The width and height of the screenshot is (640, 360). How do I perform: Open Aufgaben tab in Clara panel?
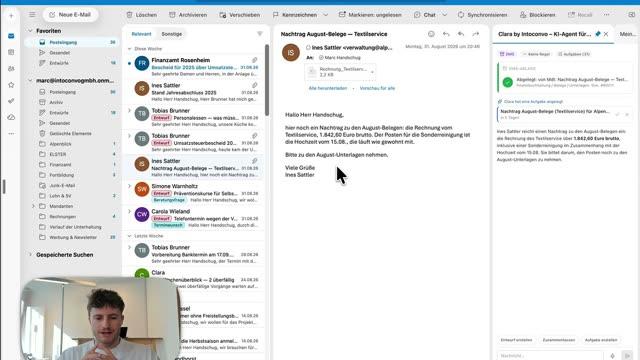coord(574,54)
